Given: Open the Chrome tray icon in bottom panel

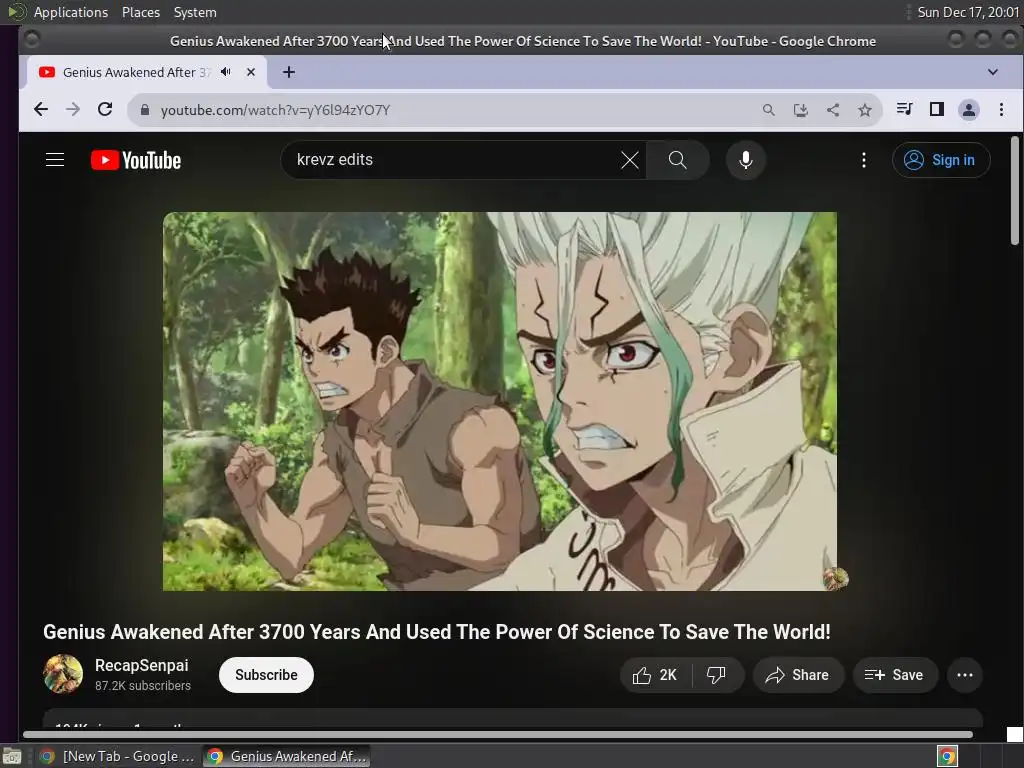Looking at the screenshot, I should 947,756.
